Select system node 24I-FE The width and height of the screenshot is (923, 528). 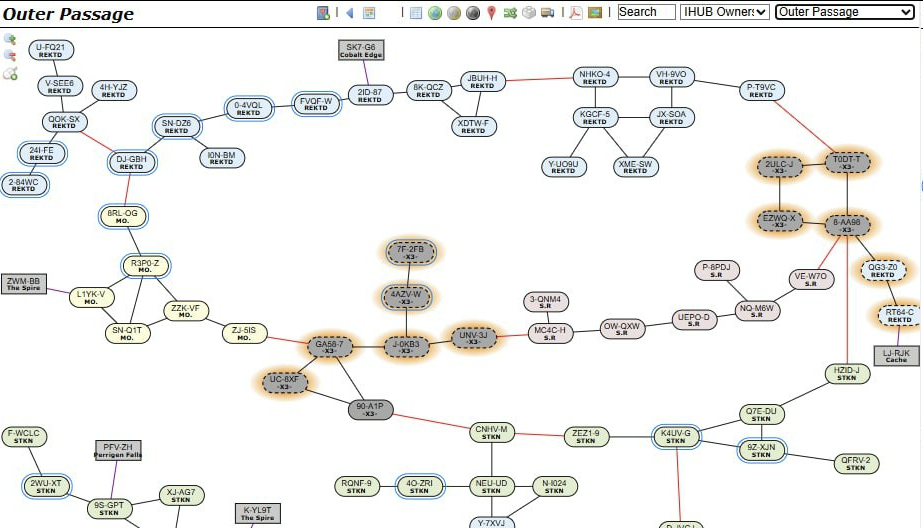42,153
